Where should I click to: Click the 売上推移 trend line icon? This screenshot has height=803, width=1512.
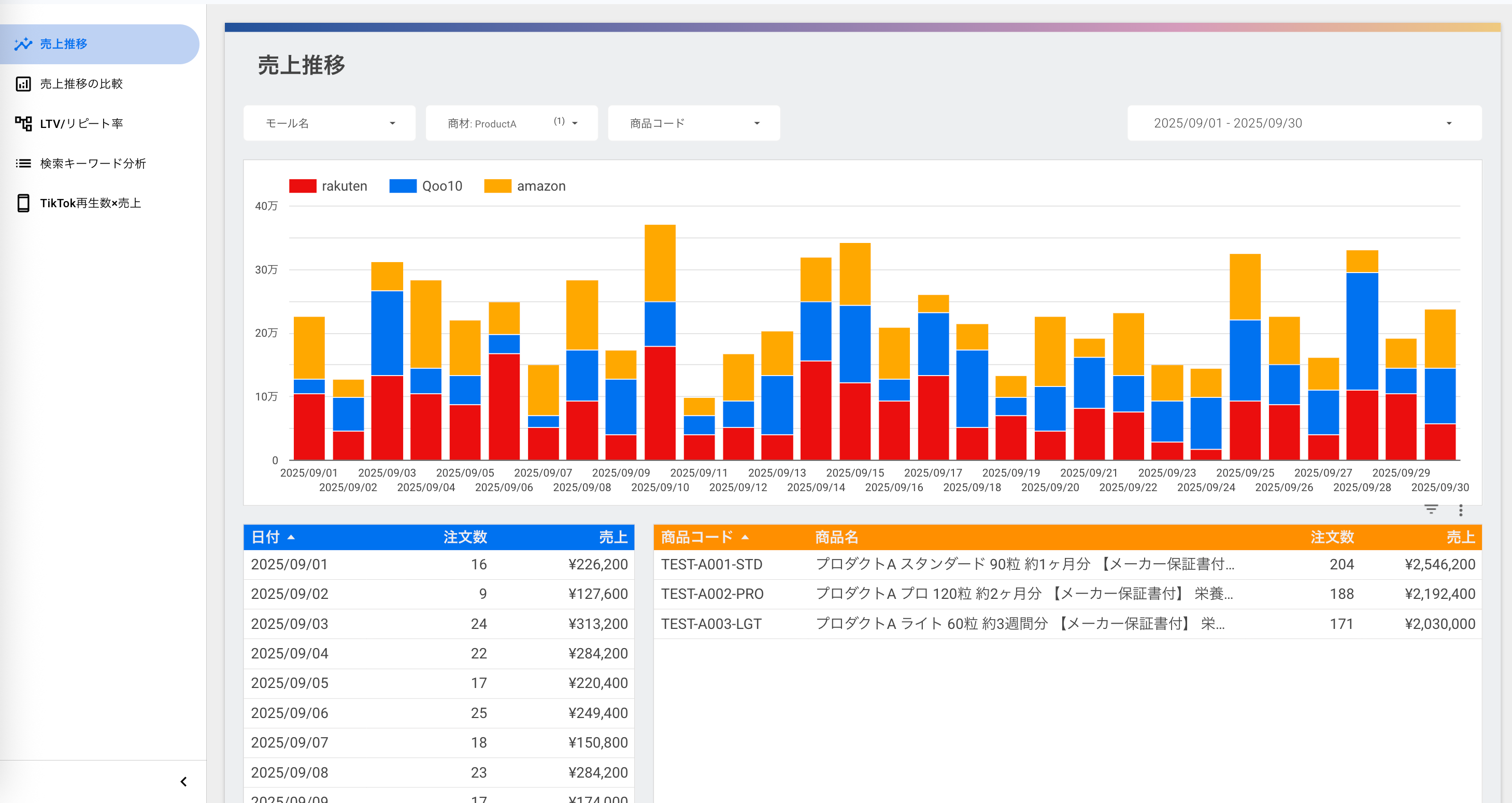[23, 44]
